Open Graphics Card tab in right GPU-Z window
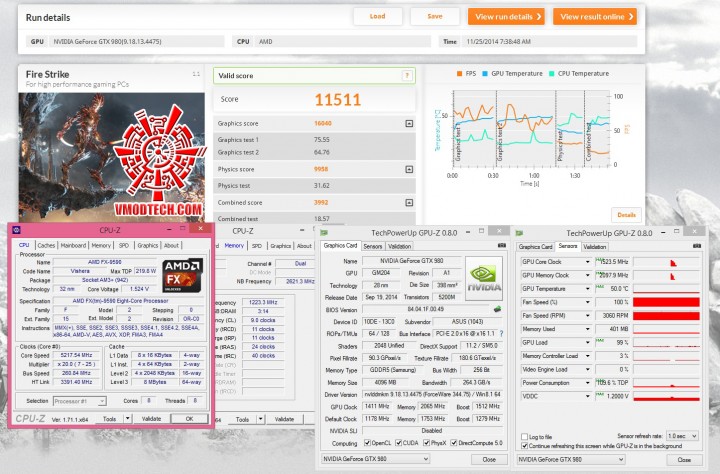 (x=535, y=247)
